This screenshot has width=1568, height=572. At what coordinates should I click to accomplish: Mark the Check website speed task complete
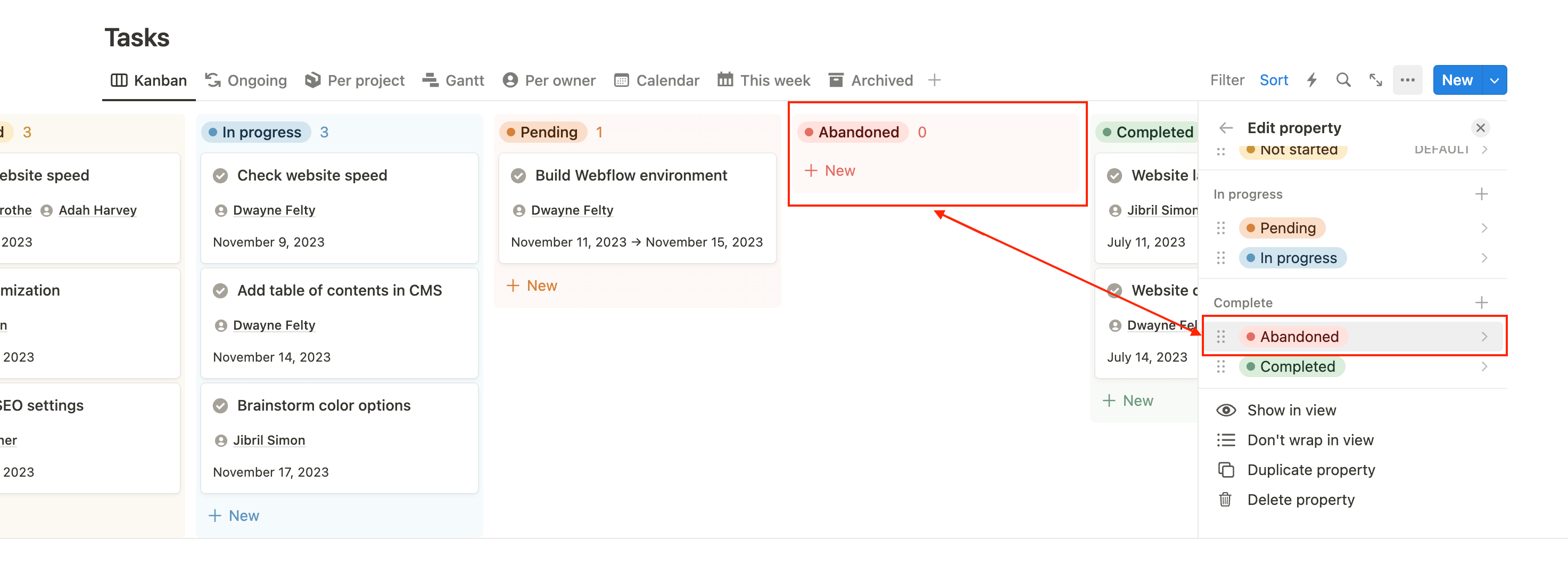point(220,175)
